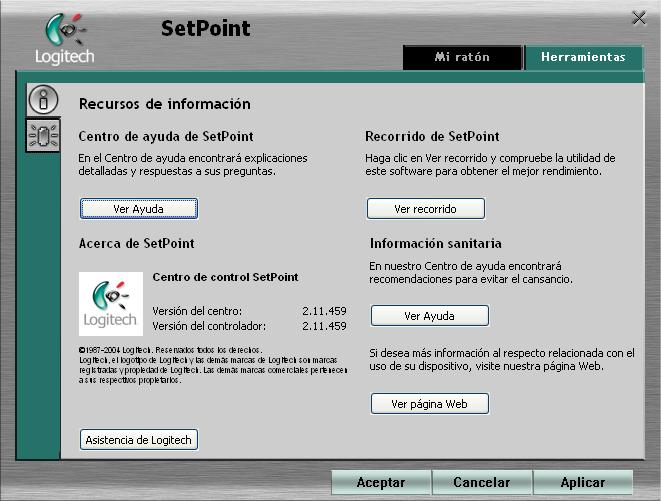Click the Versión del centro value 2.11.459
Image resolution: width=661 pixels, height=501 pixels.
point(324,311)
